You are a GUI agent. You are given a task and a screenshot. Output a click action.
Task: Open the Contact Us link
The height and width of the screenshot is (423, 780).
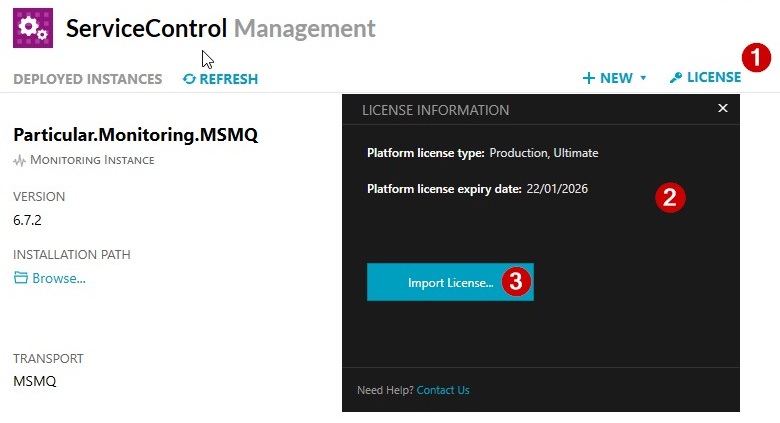tap(443, 390)
